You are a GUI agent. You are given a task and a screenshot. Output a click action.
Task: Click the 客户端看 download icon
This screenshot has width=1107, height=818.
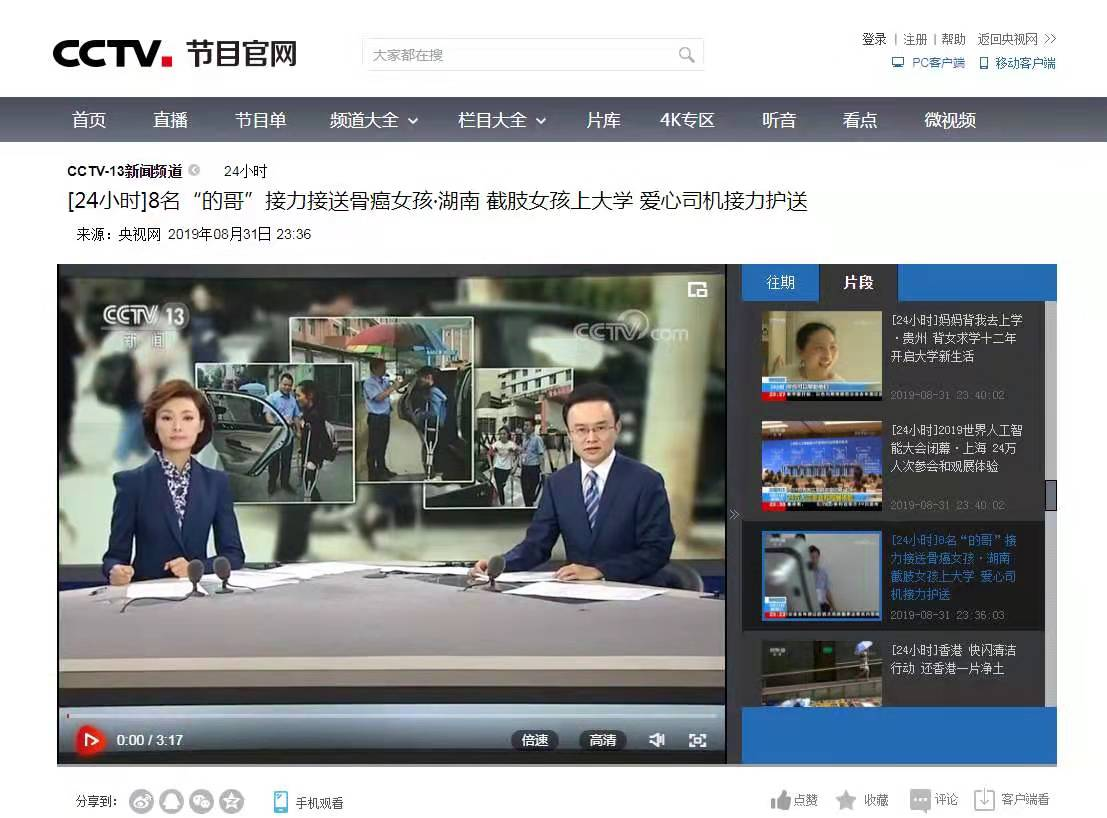point(984,800)
